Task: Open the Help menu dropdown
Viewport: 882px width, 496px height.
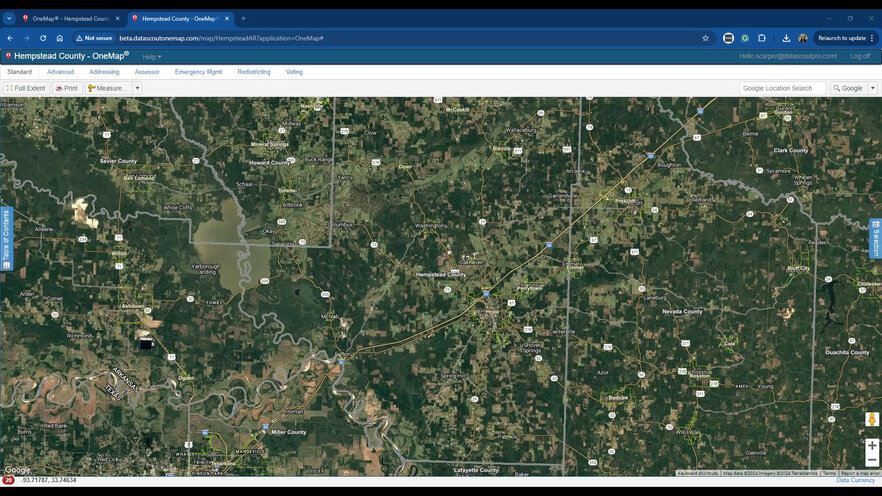Action: tap(151, 57)
